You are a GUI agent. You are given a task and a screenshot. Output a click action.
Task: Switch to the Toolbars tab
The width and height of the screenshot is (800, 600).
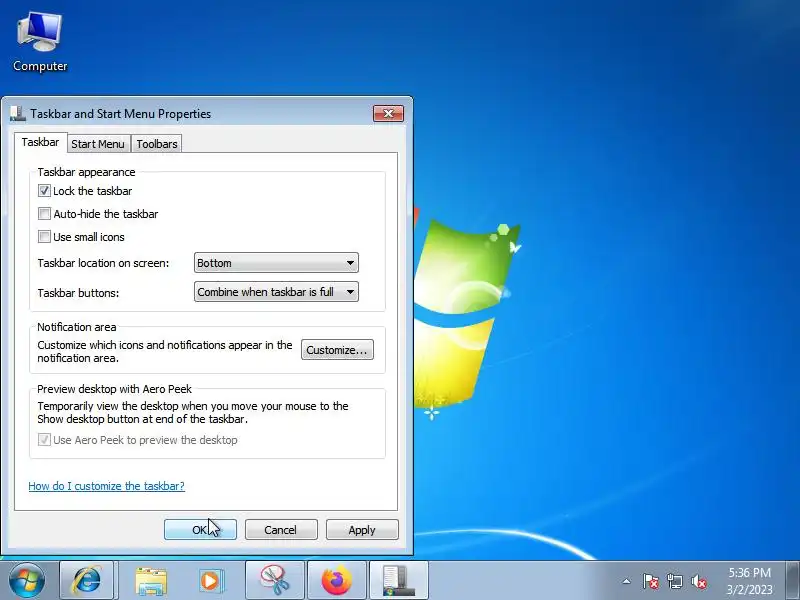point(157,144)
